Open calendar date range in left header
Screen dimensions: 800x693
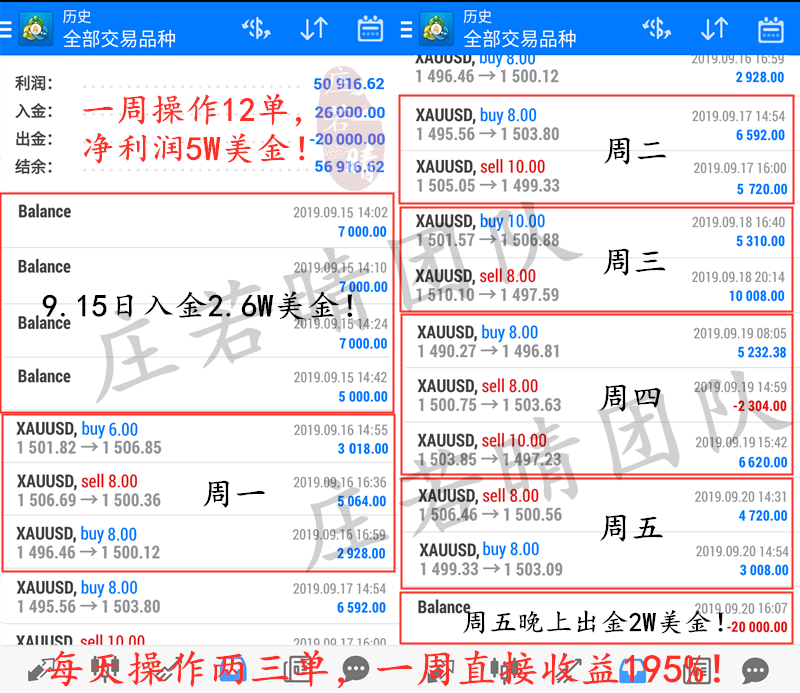click(370, 29)
